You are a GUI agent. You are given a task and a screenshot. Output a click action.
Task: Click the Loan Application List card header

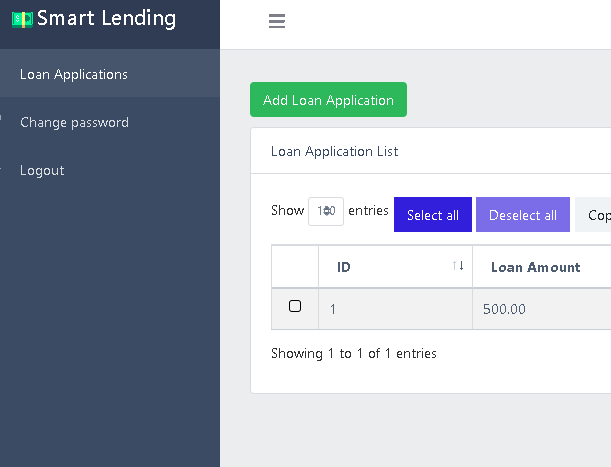coord(335,151)
